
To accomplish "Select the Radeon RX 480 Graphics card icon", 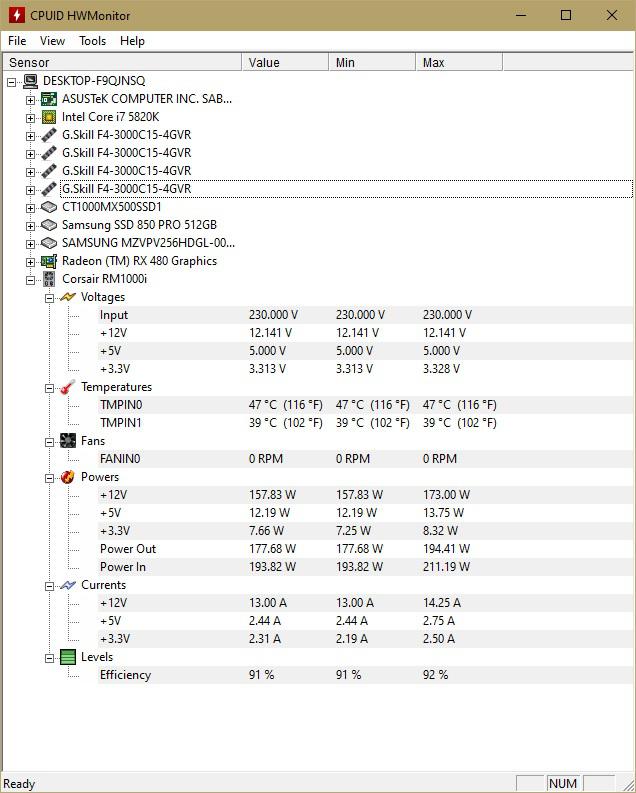I will 49,261.
